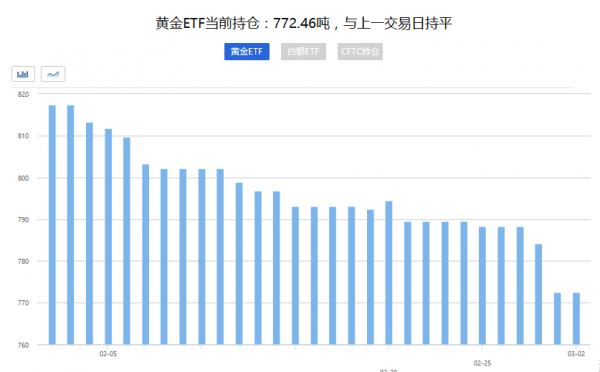Switch to line chart view icon
This screenshot has height=372, width=600.
53,74
